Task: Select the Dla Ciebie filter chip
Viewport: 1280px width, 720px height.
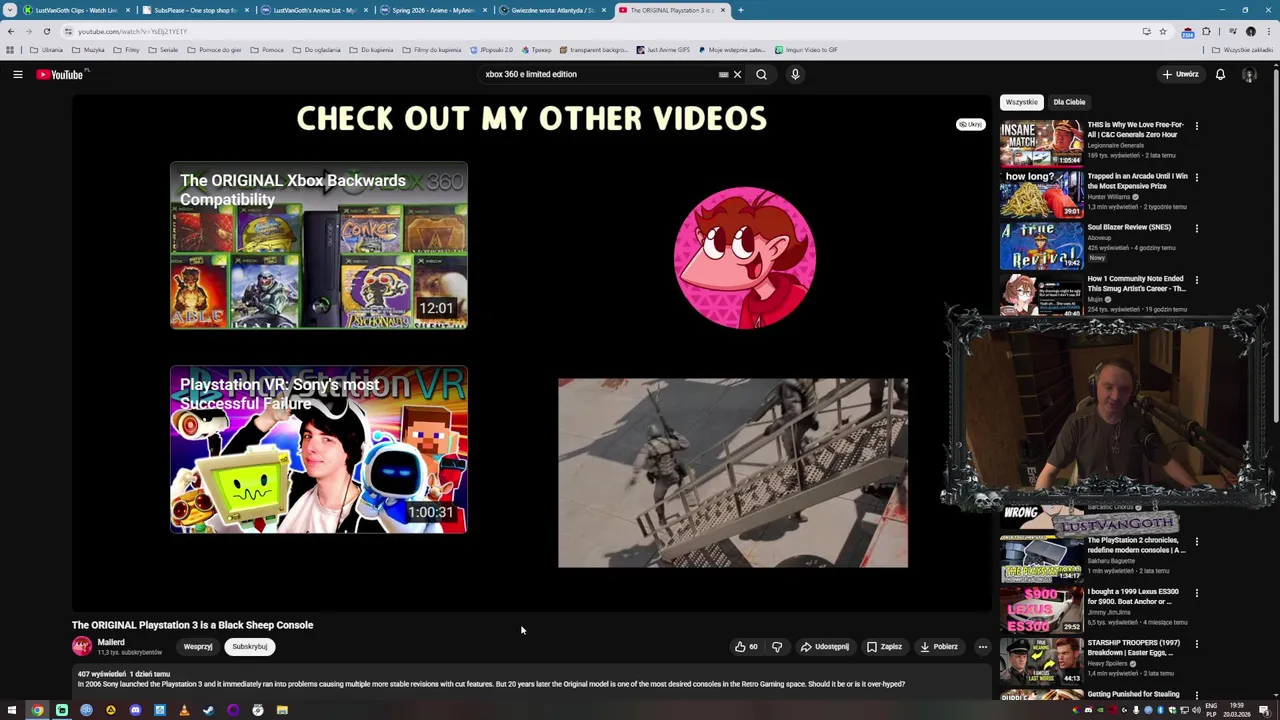Action: (1069, 102)
